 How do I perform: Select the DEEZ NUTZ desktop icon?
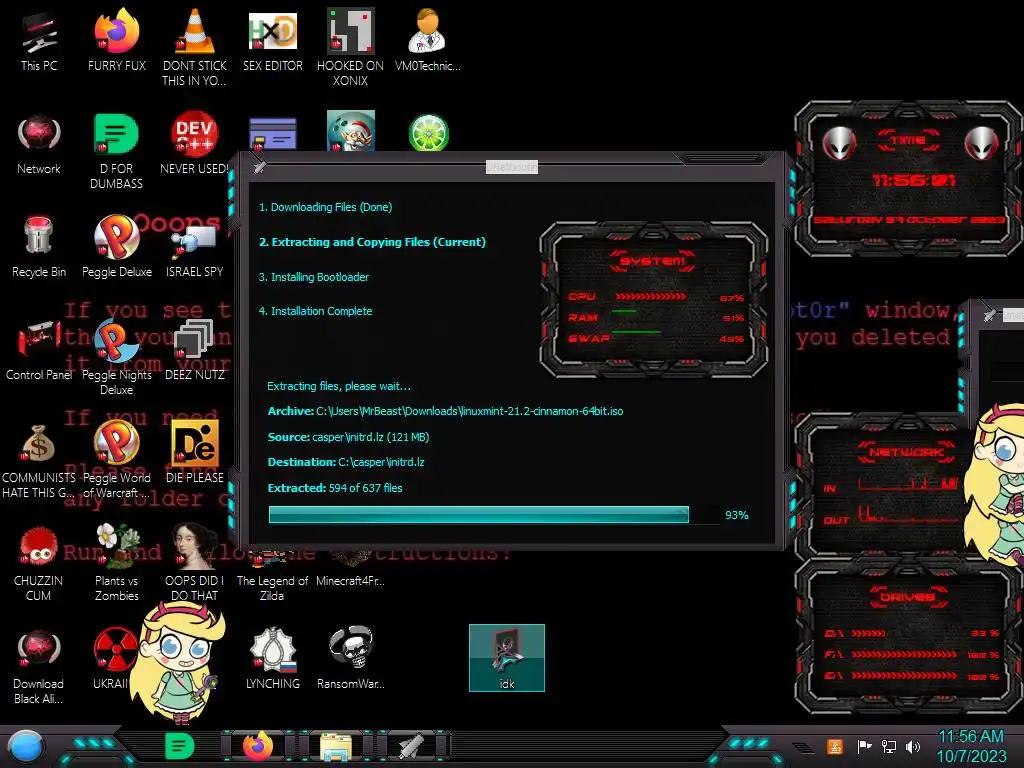195,350
